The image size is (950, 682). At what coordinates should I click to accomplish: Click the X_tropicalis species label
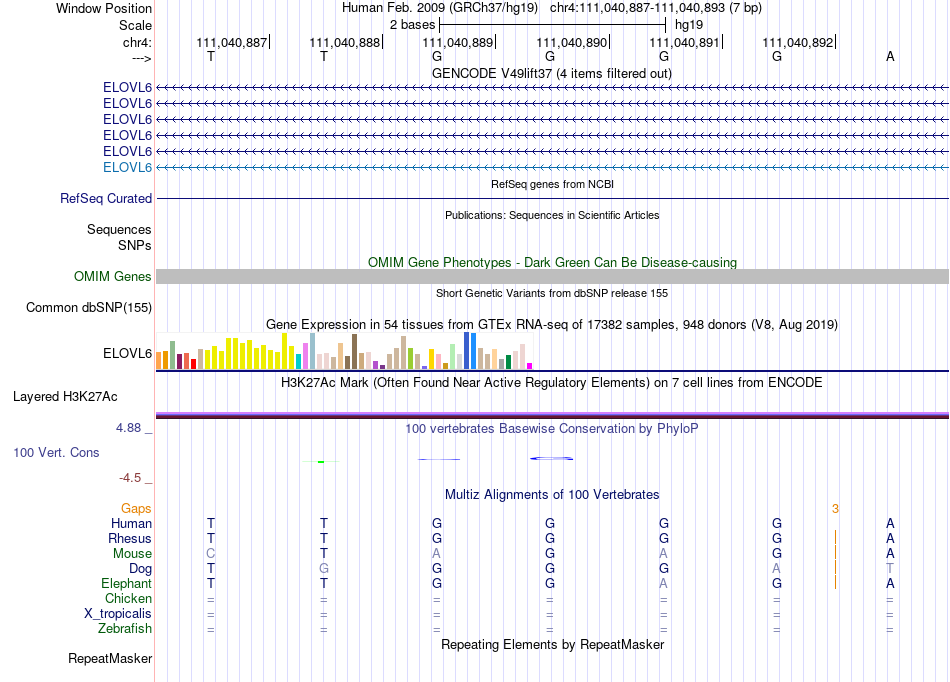click(118, 614)
